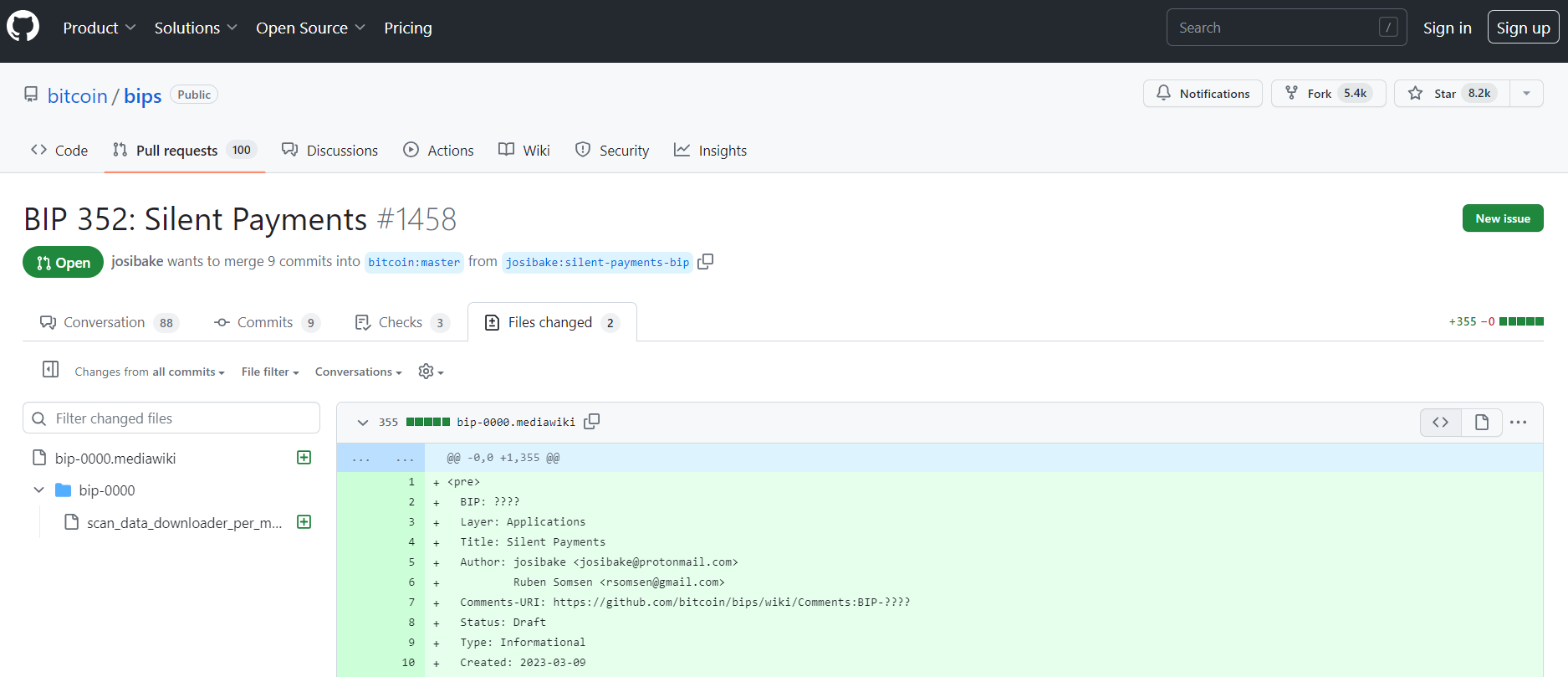This screenshot has width=1568, height=677.
Task: Copy bip-0000.mediawiki file path icon
Action: pos(592,422)
